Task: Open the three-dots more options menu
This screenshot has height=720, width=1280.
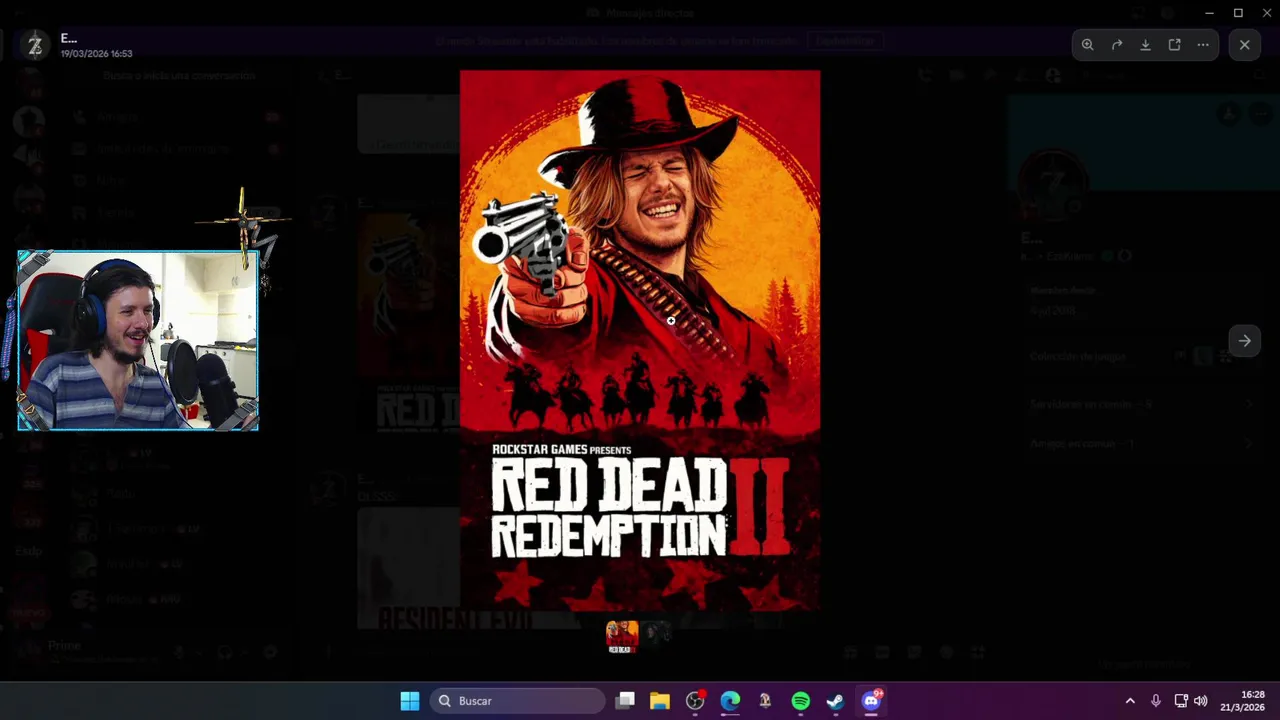Action: coord(1203,45)
